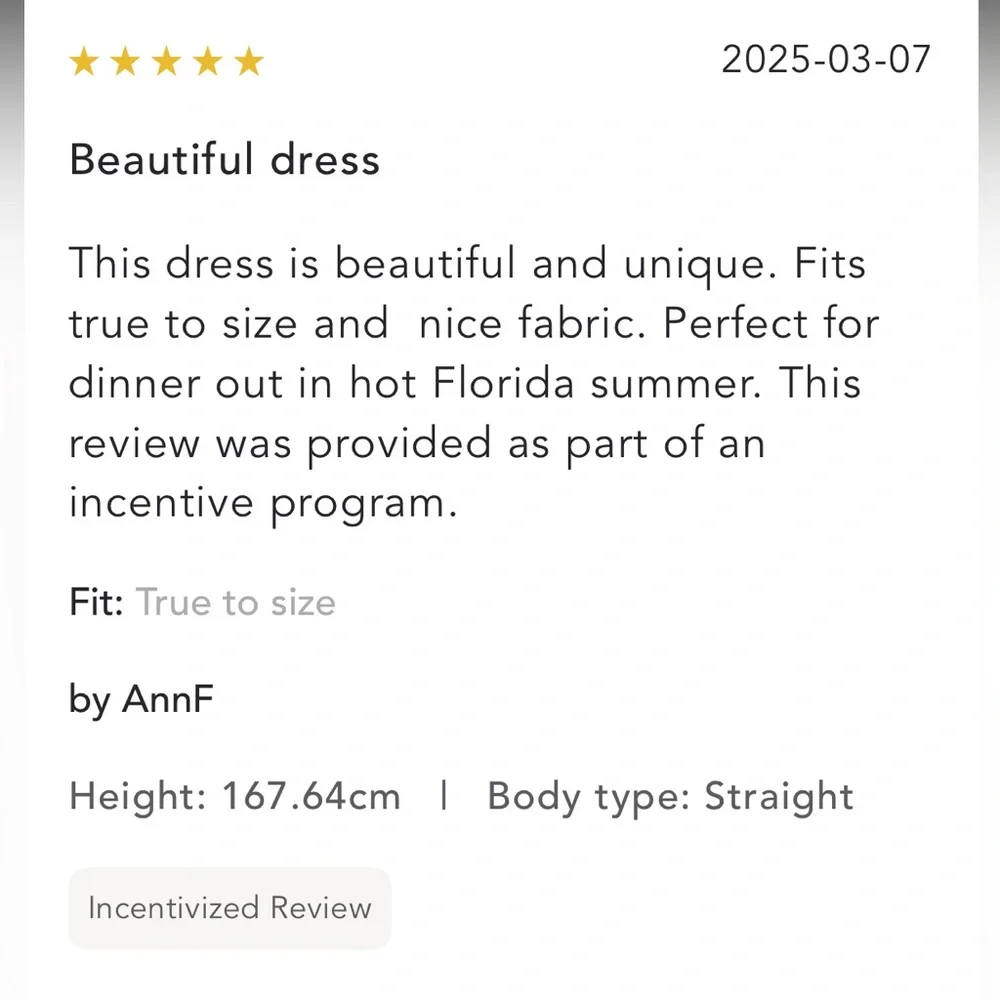Click the Body type: Straight text

coord(670,797)
